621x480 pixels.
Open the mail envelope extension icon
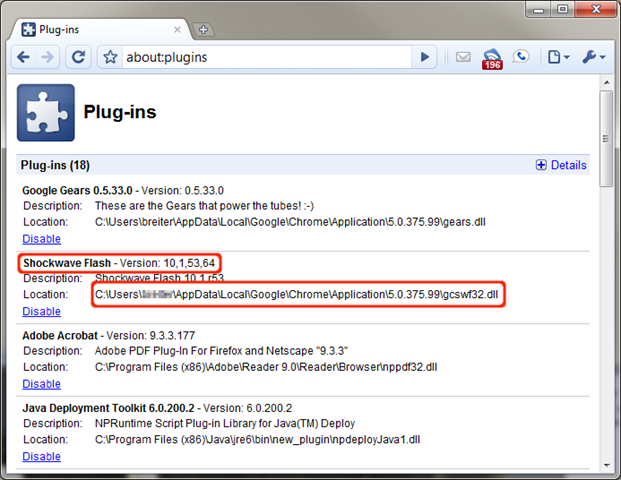pyautogui.click(x=463, y=57)
